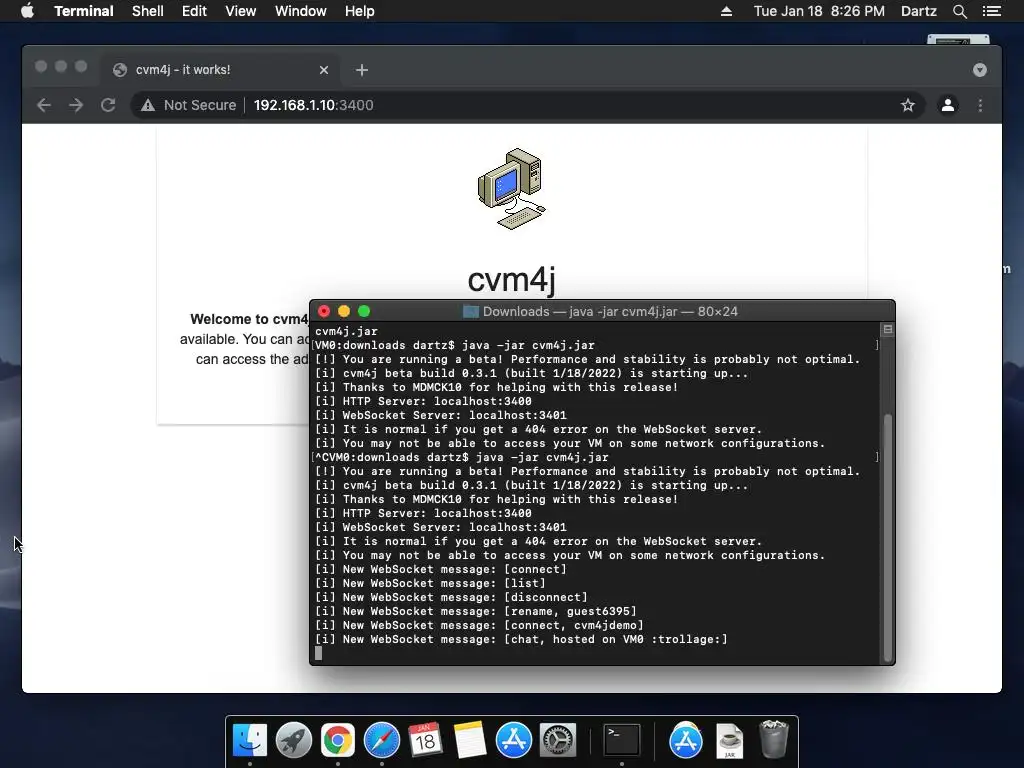This screenshot has height=768, width=1024.
Task: Open the browser profile icon
Action: pos(948,105)
